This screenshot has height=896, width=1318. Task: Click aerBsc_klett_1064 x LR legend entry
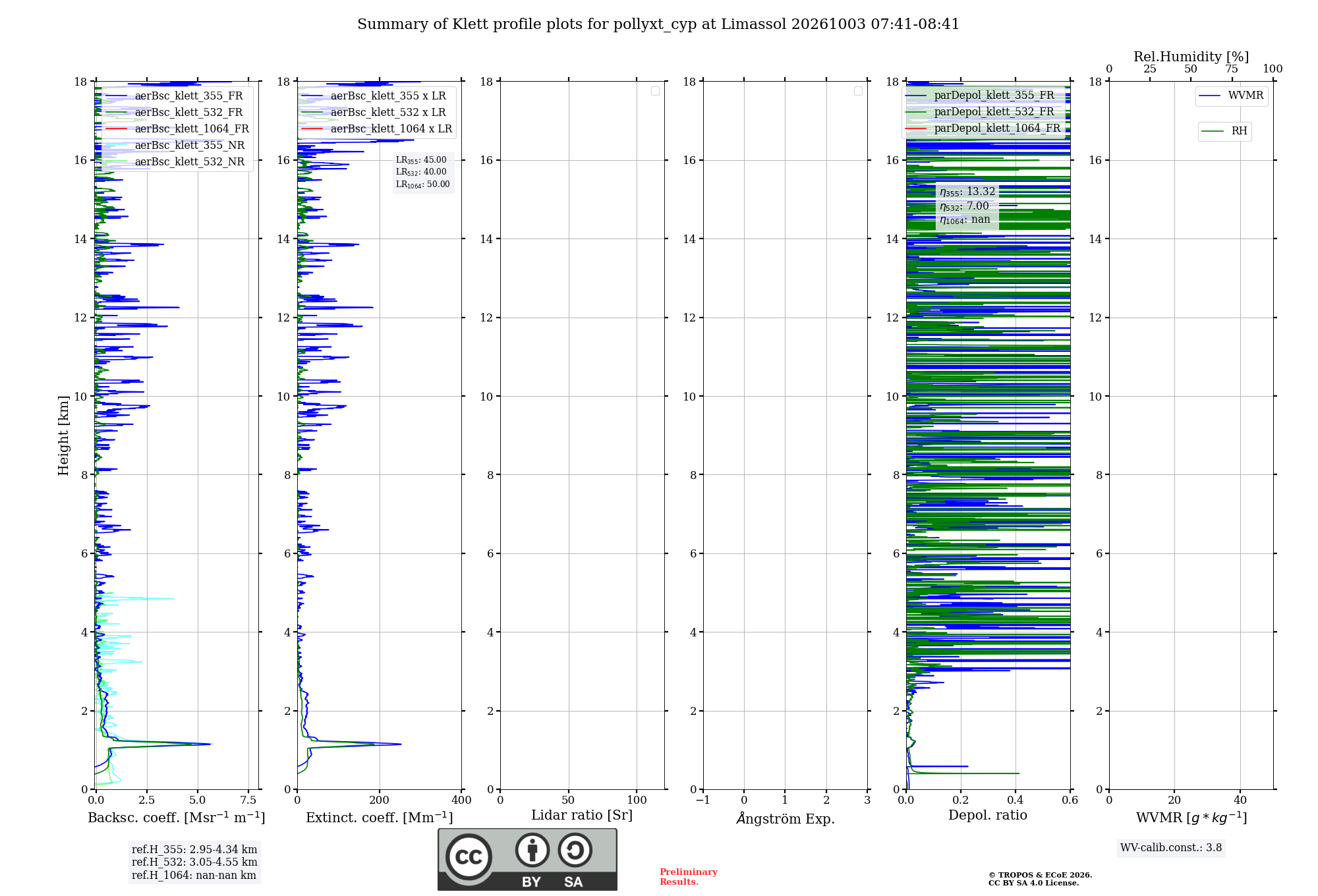[x=377, y=129]
